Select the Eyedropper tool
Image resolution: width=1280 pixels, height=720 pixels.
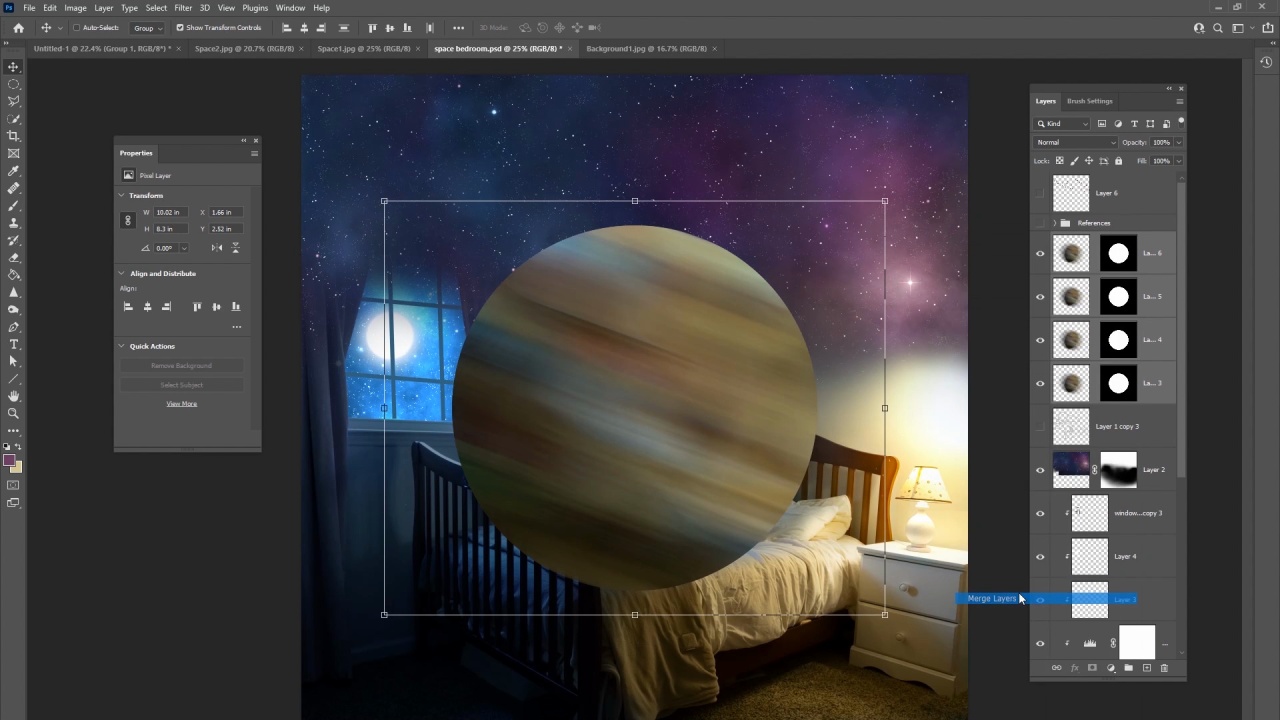point(13,171)
